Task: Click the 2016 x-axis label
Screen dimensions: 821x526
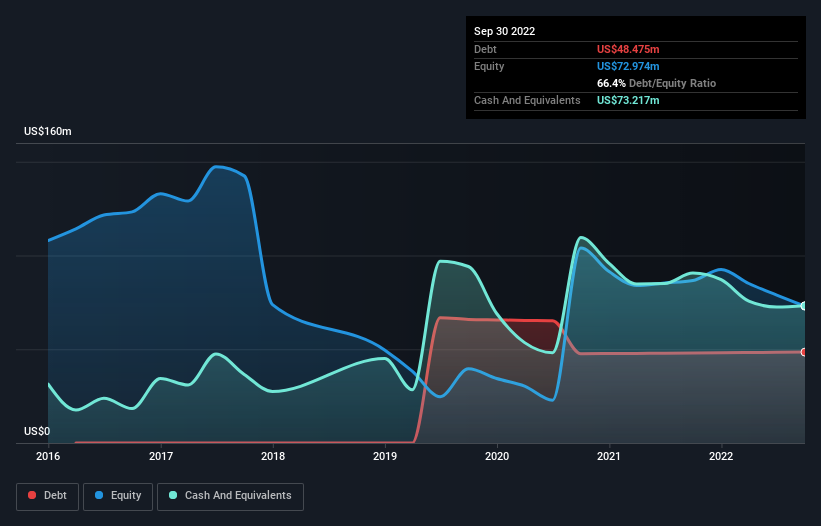Action: click(x=48, y=456)
